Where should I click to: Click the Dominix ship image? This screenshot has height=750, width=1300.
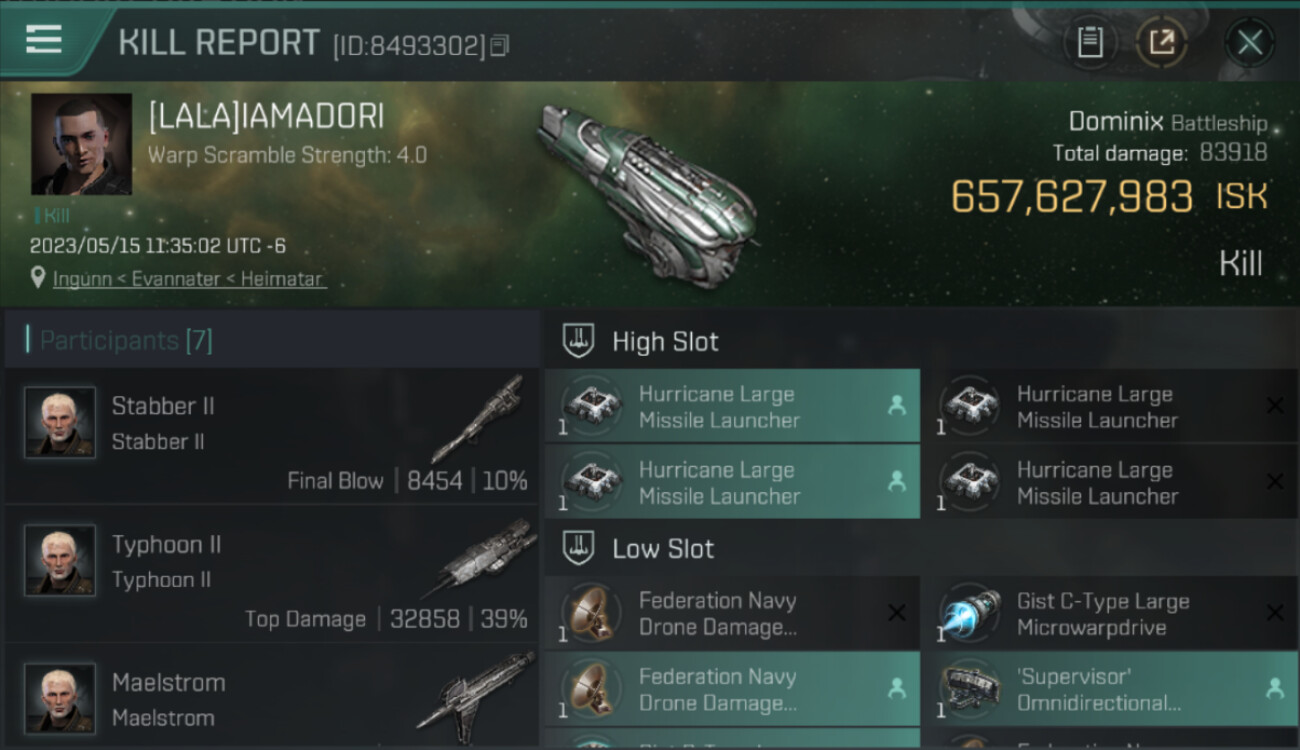(x=648, y=190)
